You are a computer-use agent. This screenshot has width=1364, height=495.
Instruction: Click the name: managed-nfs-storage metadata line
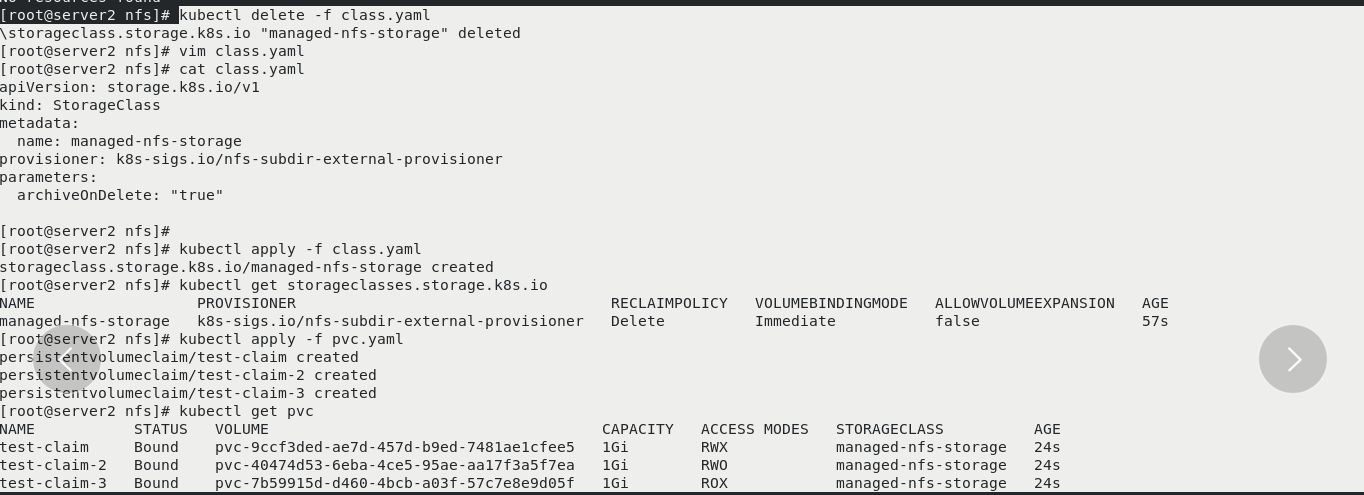(x=129, y=141)
